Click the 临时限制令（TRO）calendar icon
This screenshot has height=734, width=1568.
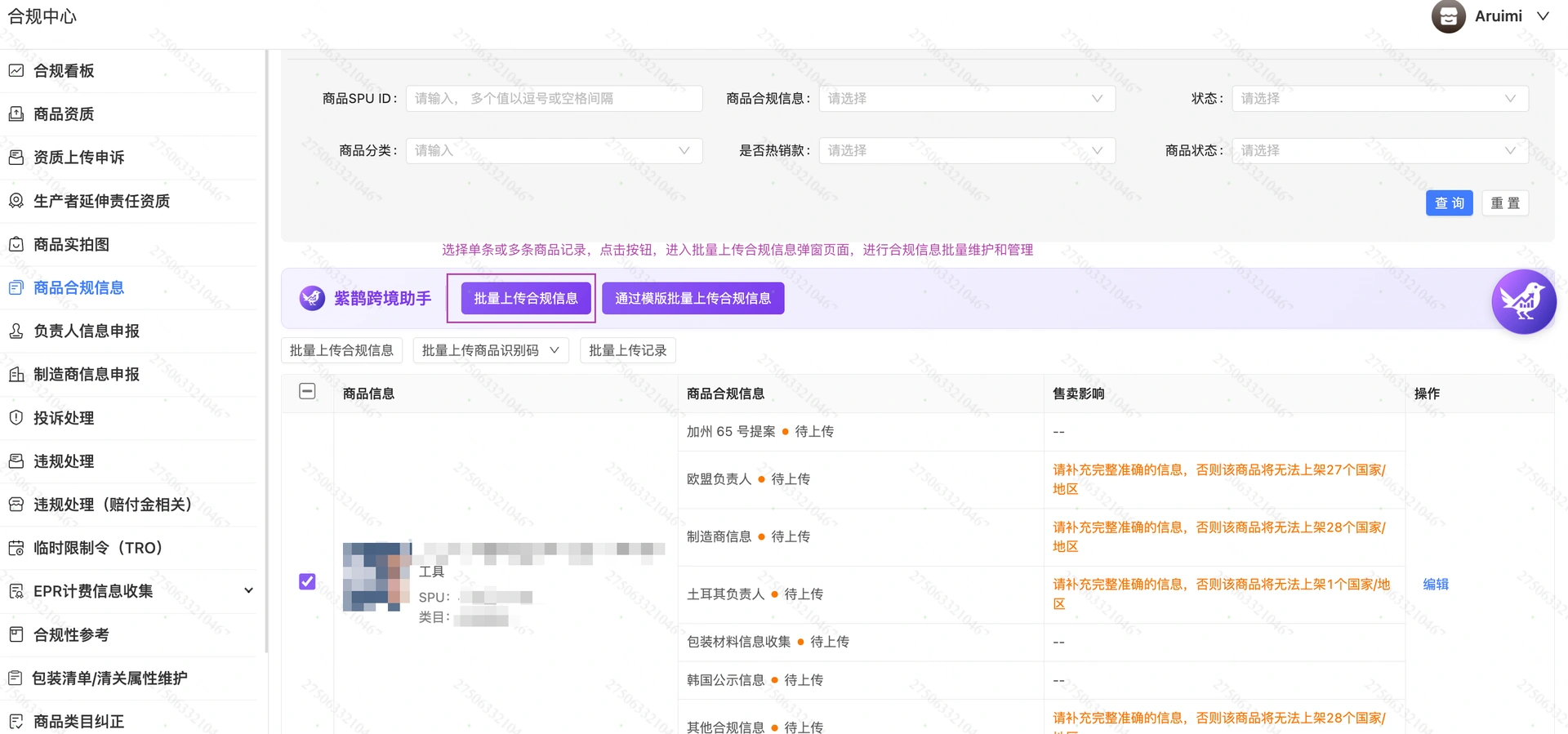point(16,548)
